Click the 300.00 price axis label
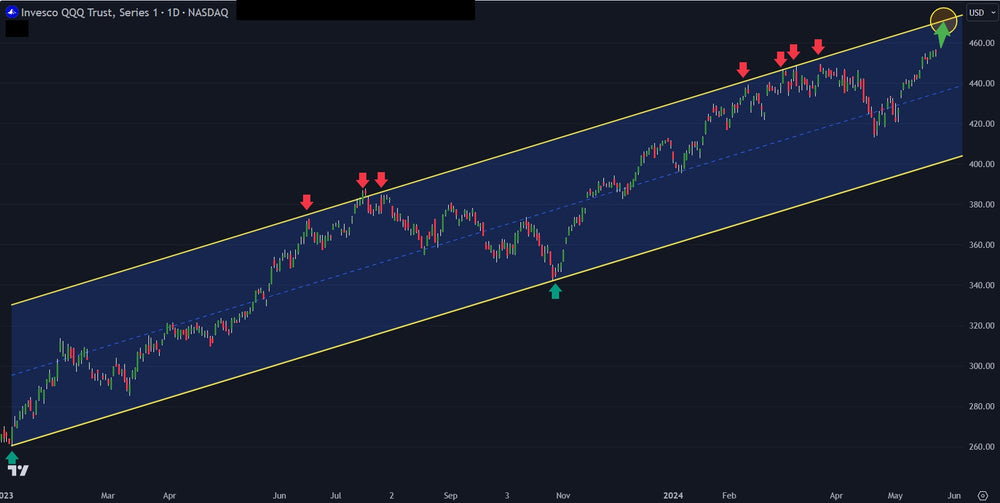1000x503 pixels. [x=980, y=366]
